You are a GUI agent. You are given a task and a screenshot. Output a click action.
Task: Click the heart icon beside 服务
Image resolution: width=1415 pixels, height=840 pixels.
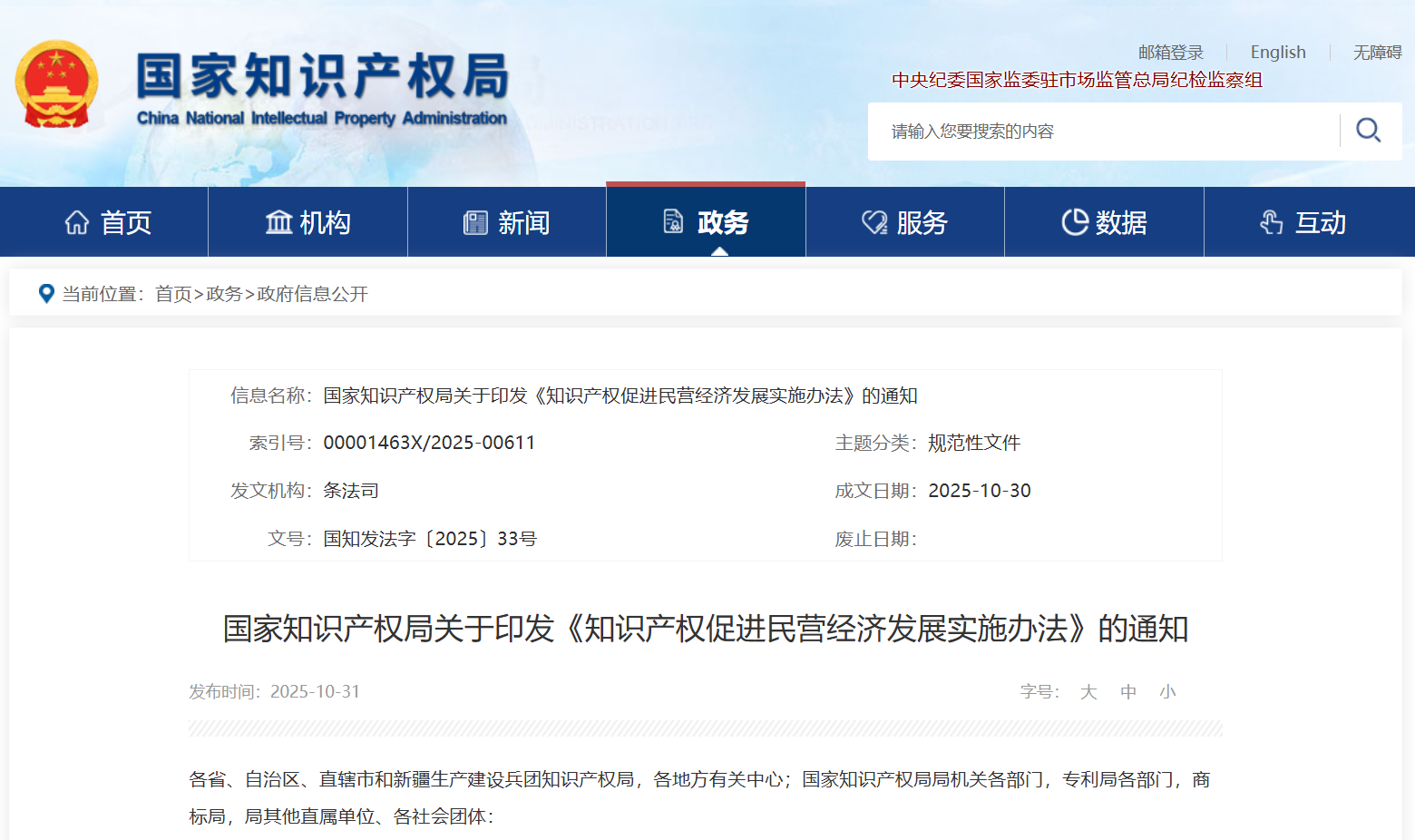(x=874, y=222)
